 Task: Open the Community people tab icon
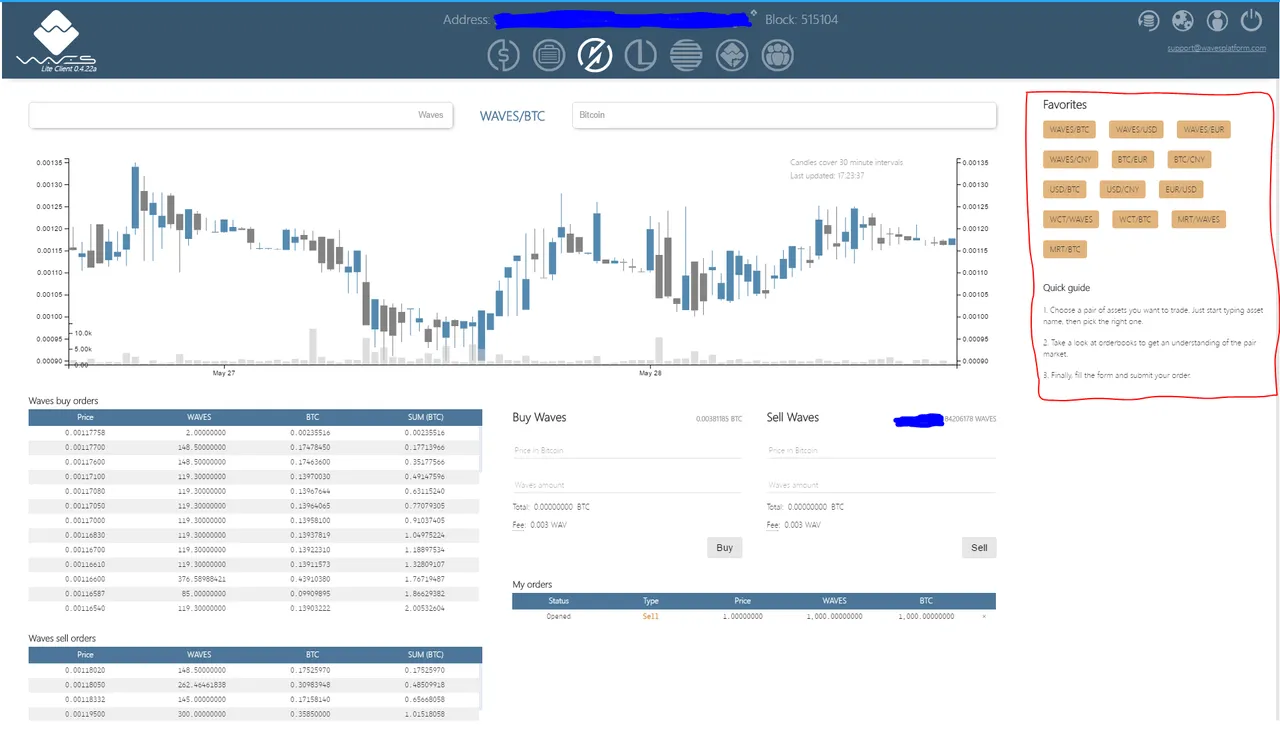[x=778, y=55]
